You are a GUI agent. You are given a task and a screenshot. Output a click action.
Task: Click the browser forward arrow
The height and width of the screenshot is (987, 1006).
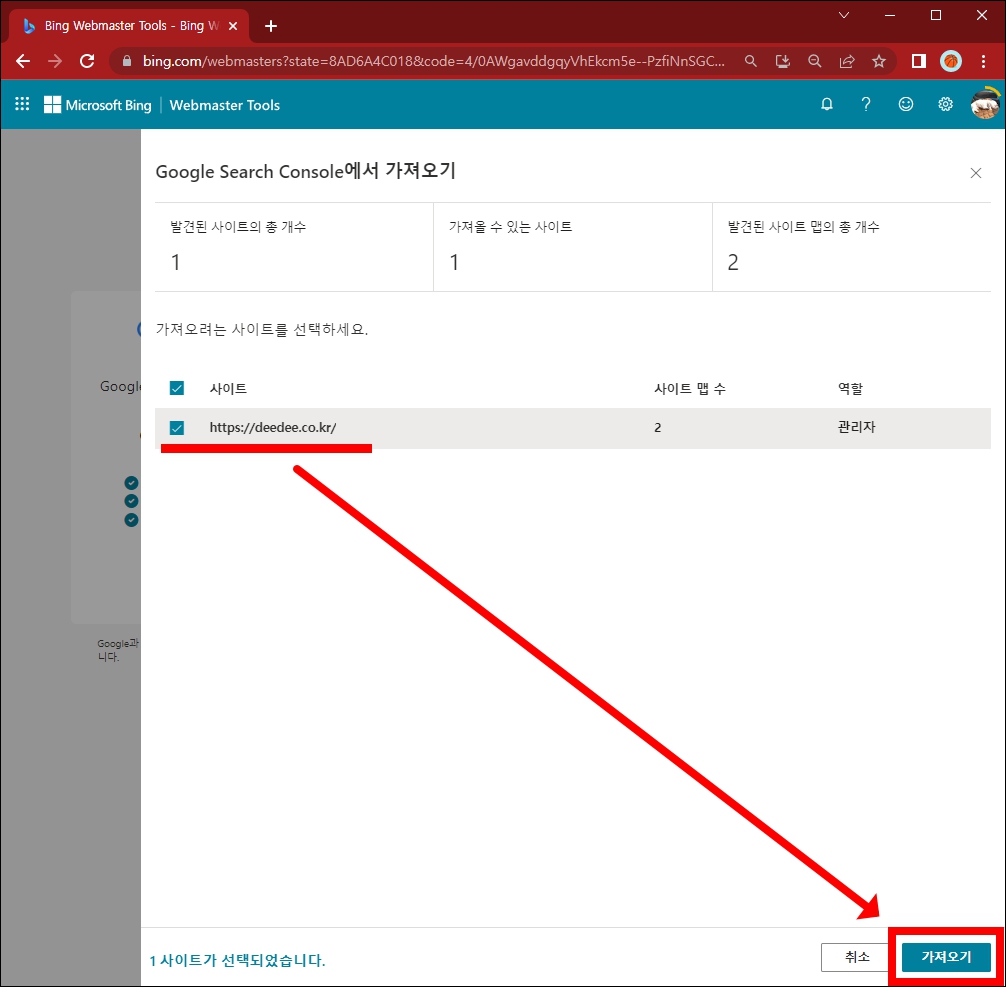tap(55, 61)
